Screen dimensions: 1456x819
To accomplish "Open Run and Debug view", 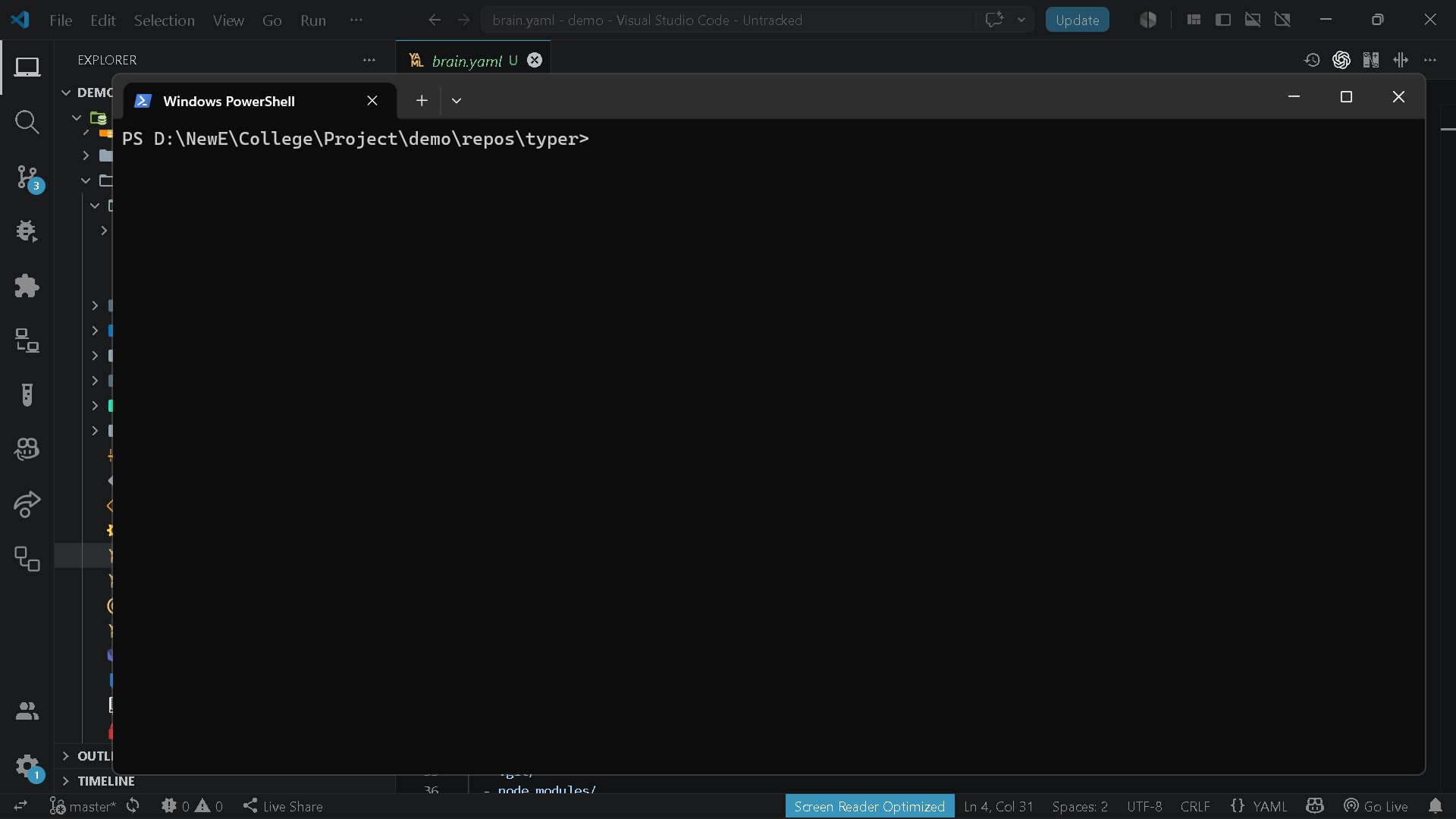I will tap(27, 231).
